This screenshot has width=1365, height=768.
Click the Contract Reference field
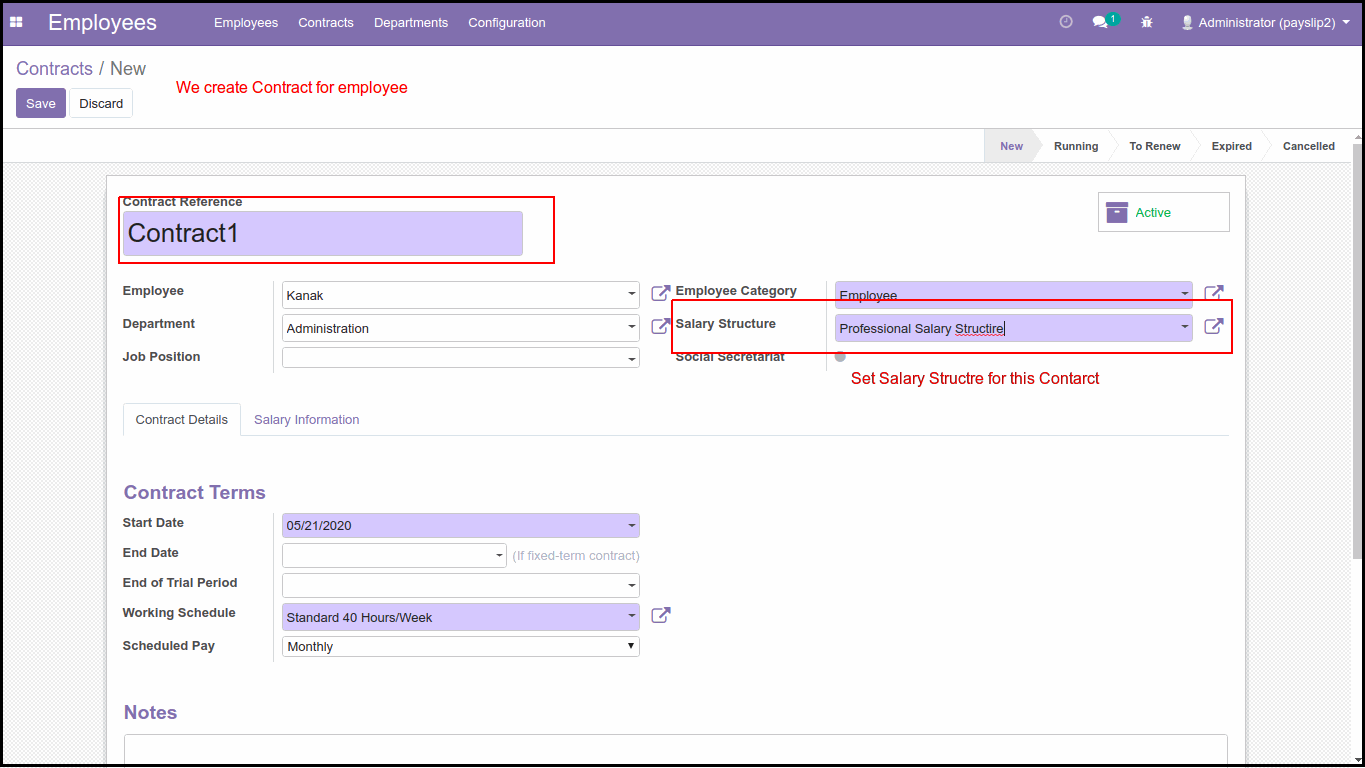point(323,233)
